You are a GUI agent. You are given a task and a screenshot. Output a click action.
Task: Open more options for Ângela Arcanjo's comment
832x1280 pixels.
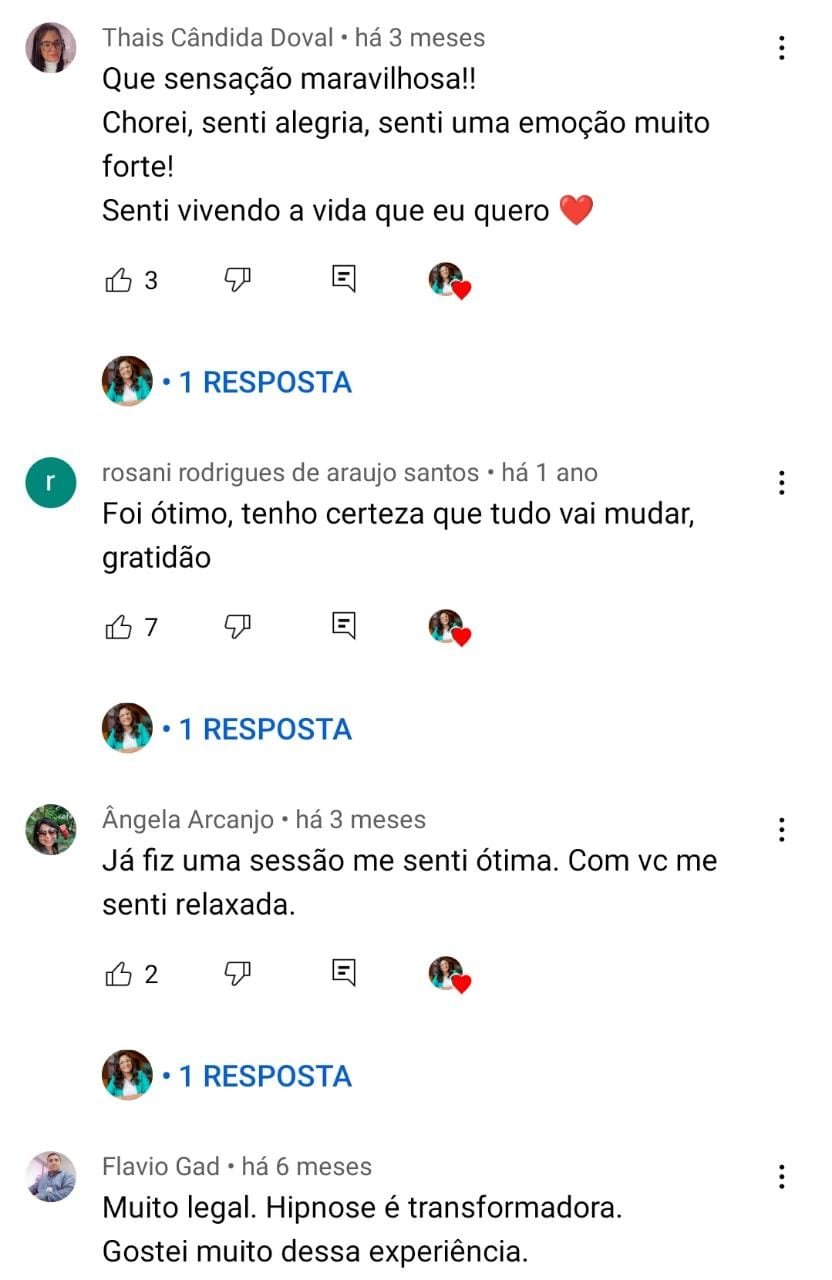782,829
